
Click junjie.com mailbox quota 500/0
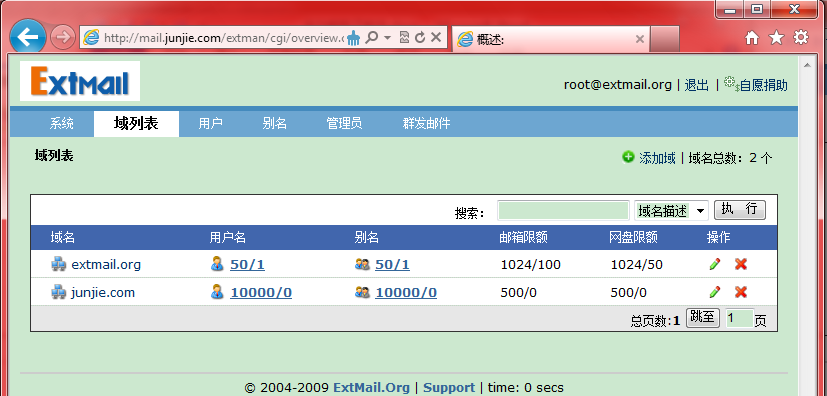[518, 292]
